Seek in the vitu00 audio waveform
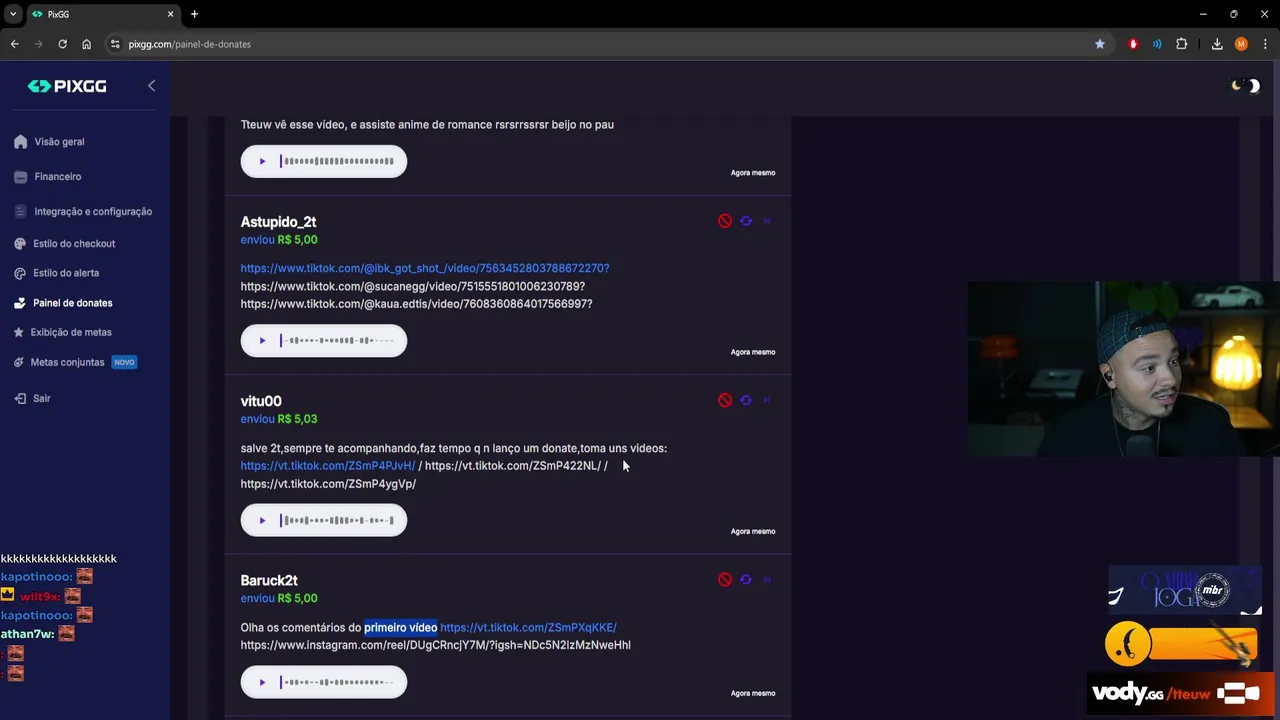This screenshot has height=720, width=1280. click(x=337, y=520)
